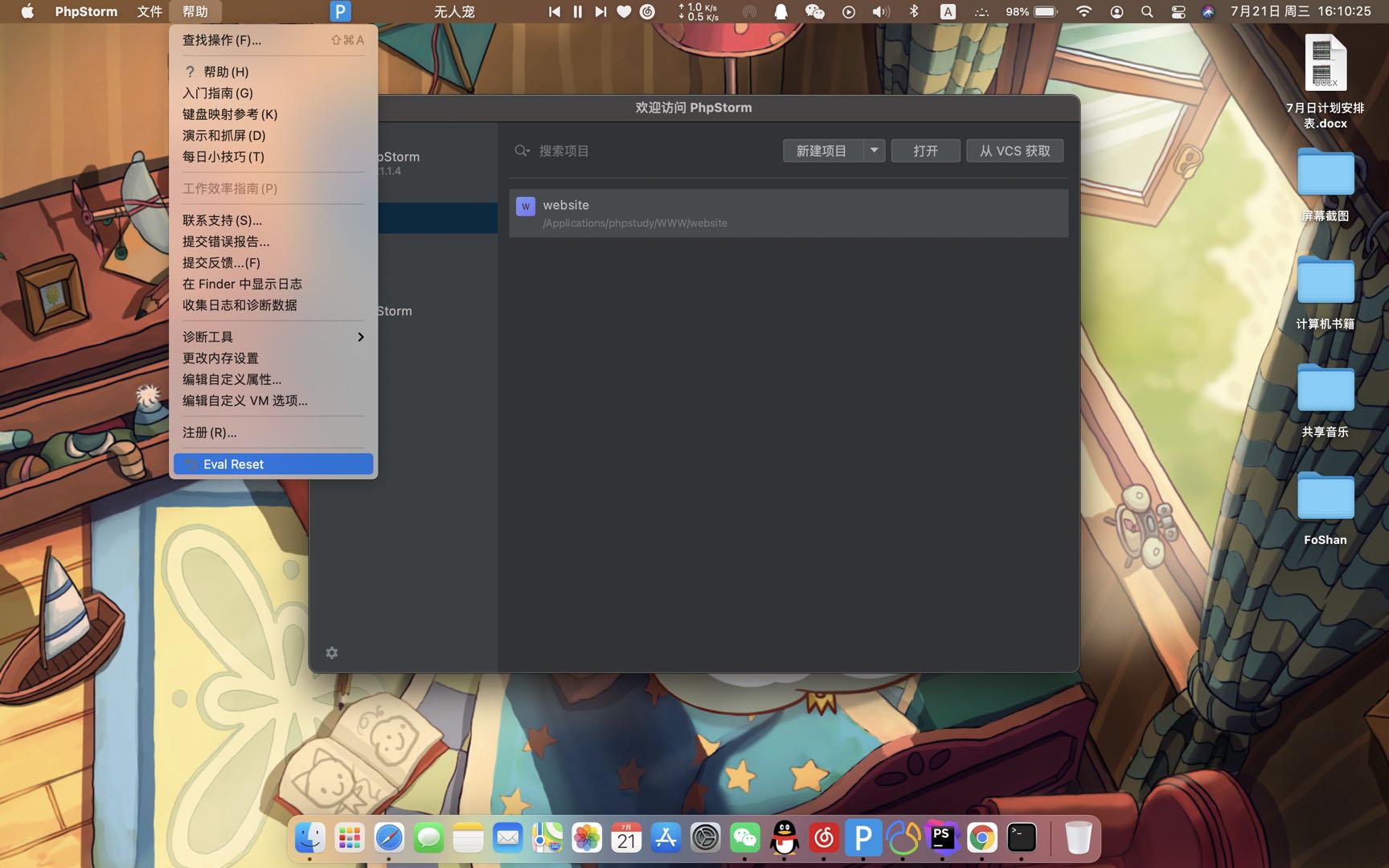Open 提交反馈...(F) menu item
This screenshot has width=1389, height=868.
coord(273,262)
